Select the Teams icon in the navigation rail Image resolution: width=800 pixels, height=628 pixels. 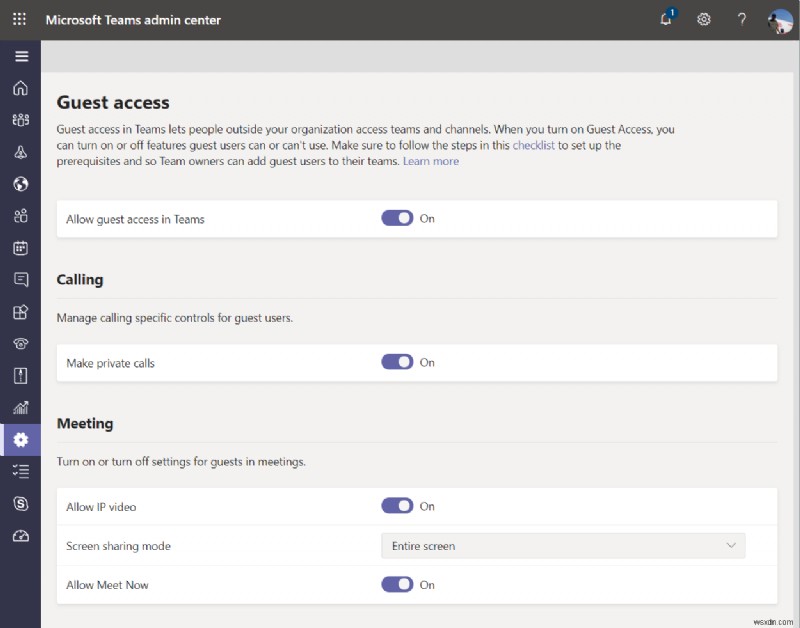pos(20,120)
